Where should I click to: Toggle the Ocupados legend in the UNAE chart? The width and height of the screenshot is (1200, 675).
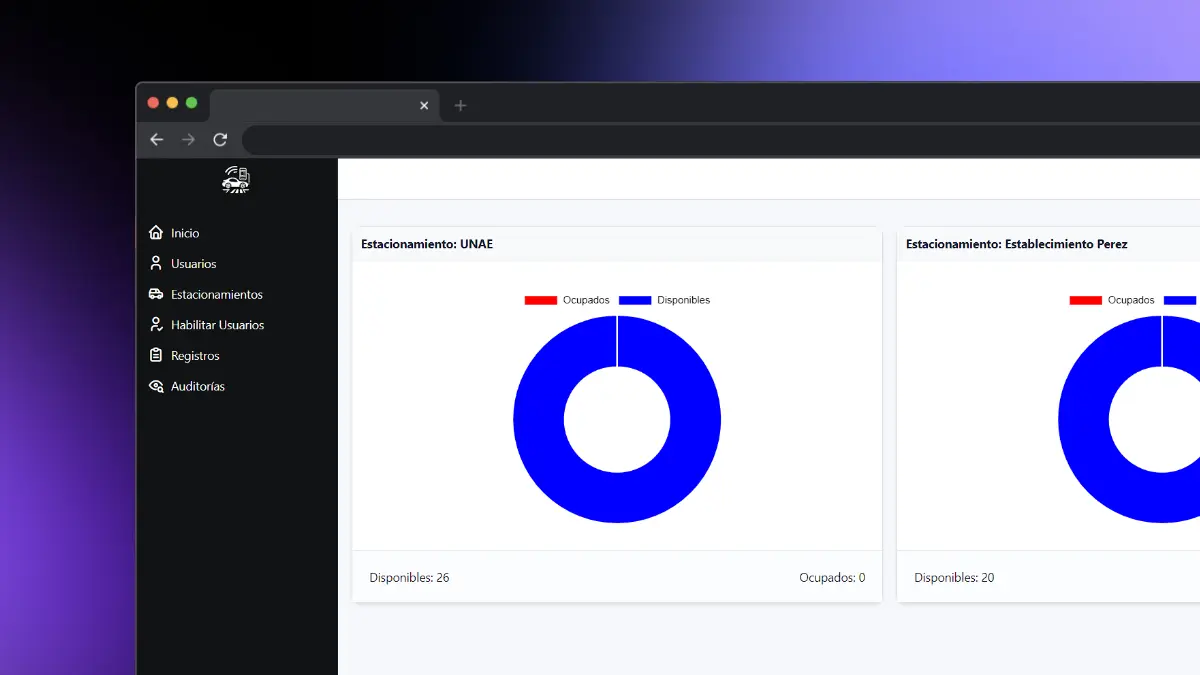pos(567,300)
